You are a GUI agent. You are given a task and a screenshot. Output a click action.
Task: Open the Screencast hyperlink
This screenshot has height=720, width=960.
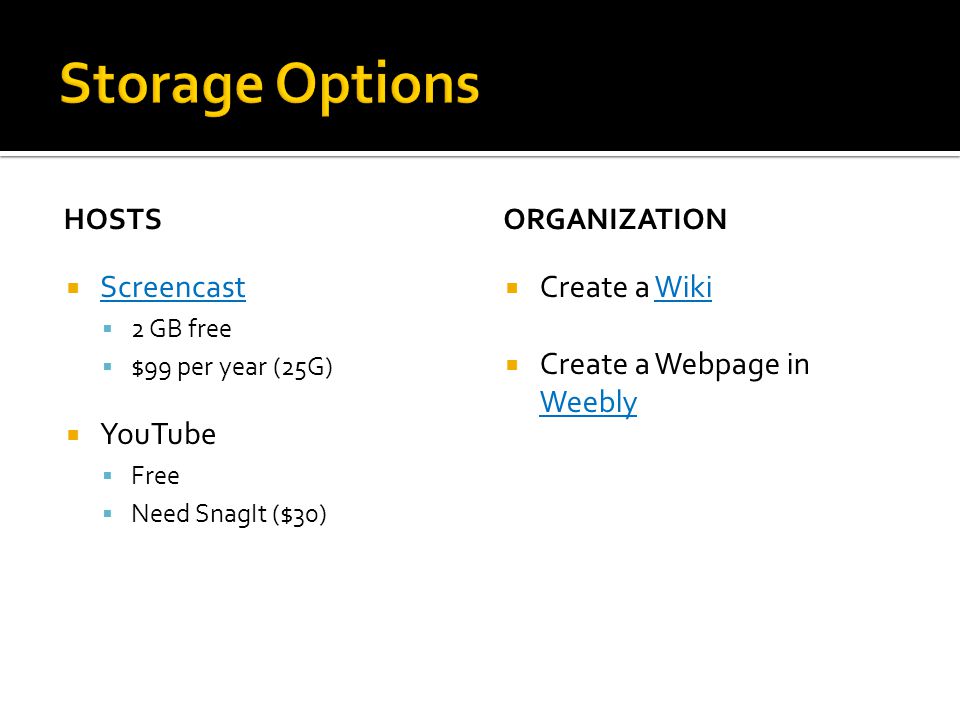(x=173, y=287)
